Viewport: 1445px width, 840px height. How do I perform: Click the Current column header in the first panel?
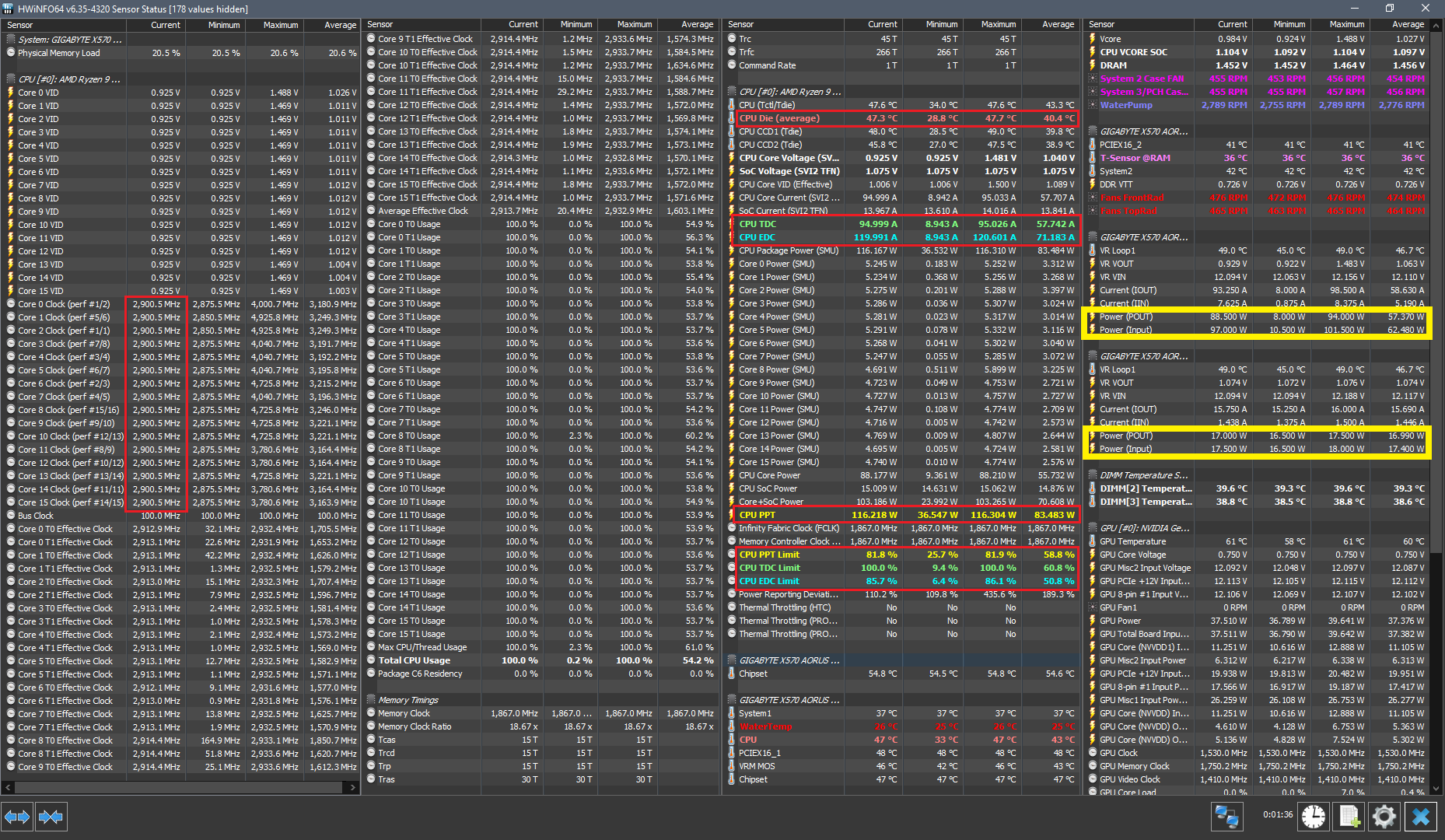(156, 25)
